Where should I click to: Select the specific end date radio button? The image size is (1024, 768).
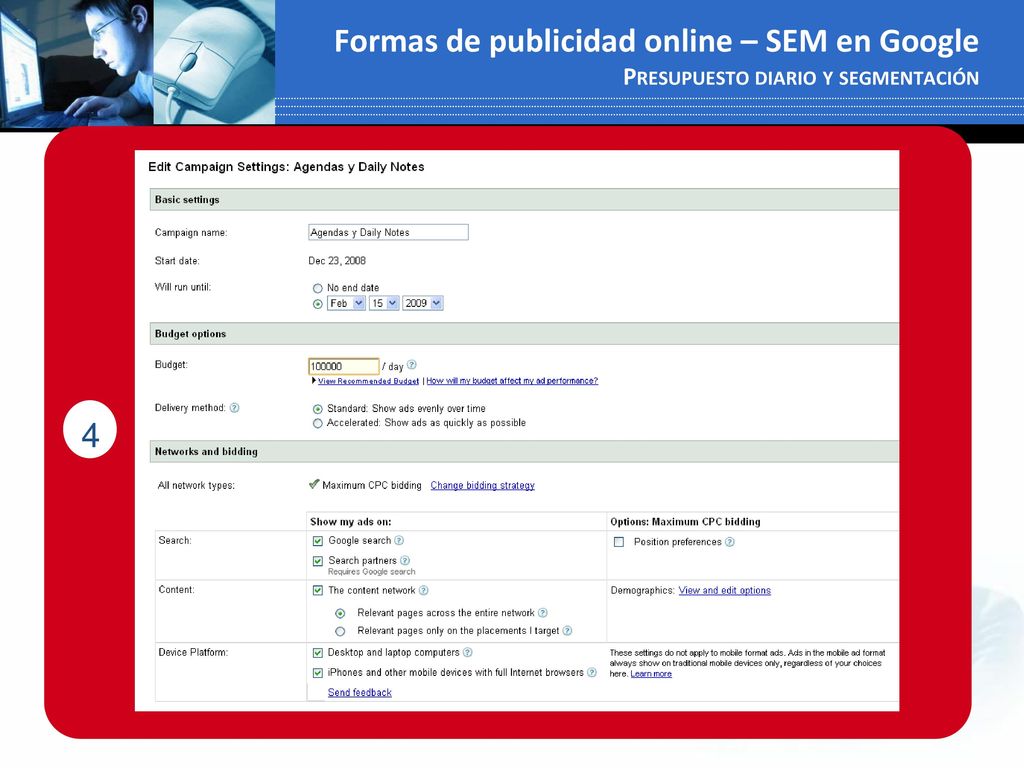tap(317, 304)
